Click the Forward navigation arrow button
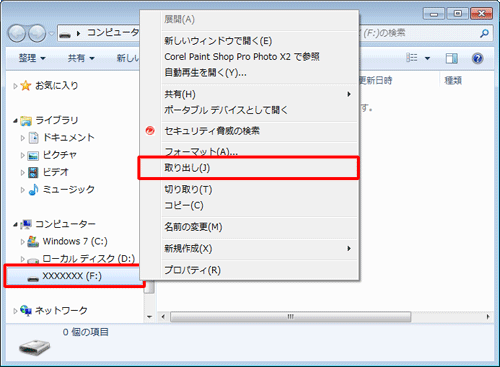This screenshot has width=500, height=367. [x=37, y=33]
